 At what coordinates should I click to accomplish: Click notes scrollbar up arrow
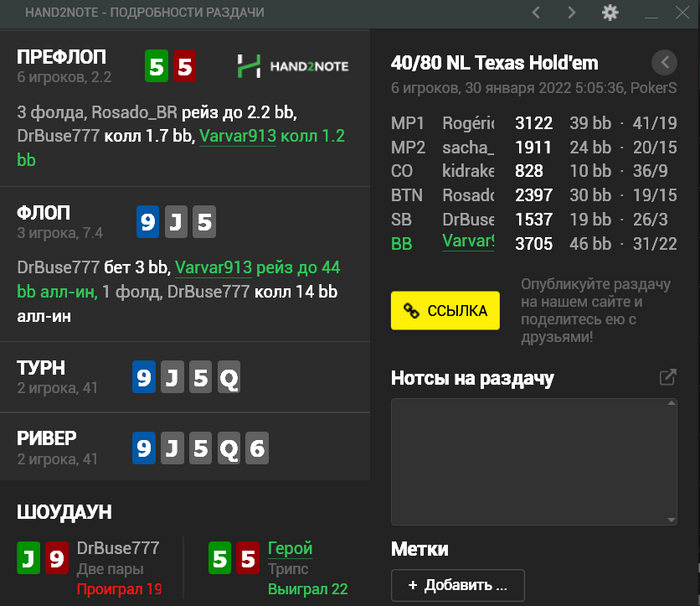671,403
